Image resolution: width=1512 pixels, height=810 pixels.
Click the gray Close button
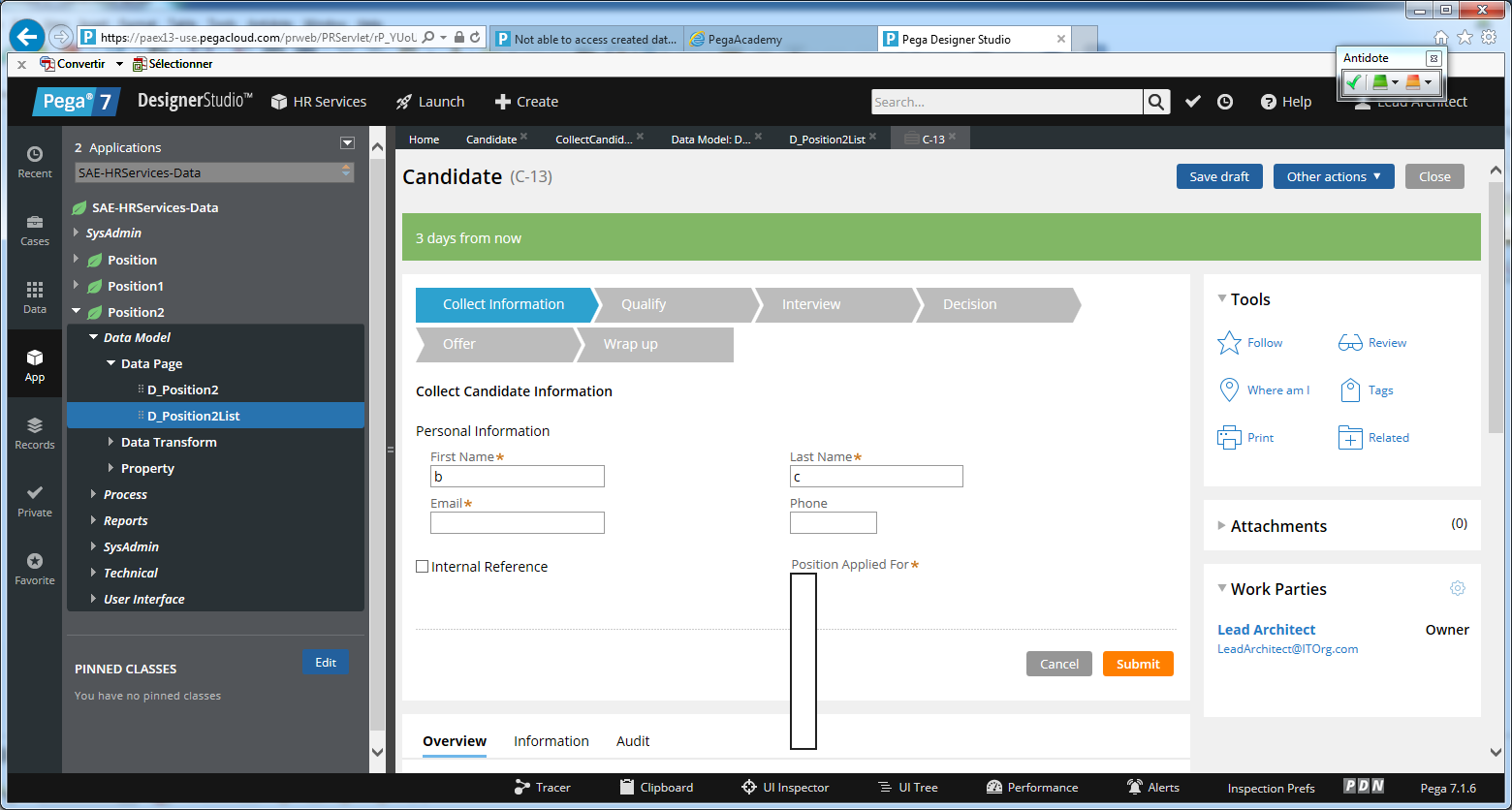(1434, 176)
